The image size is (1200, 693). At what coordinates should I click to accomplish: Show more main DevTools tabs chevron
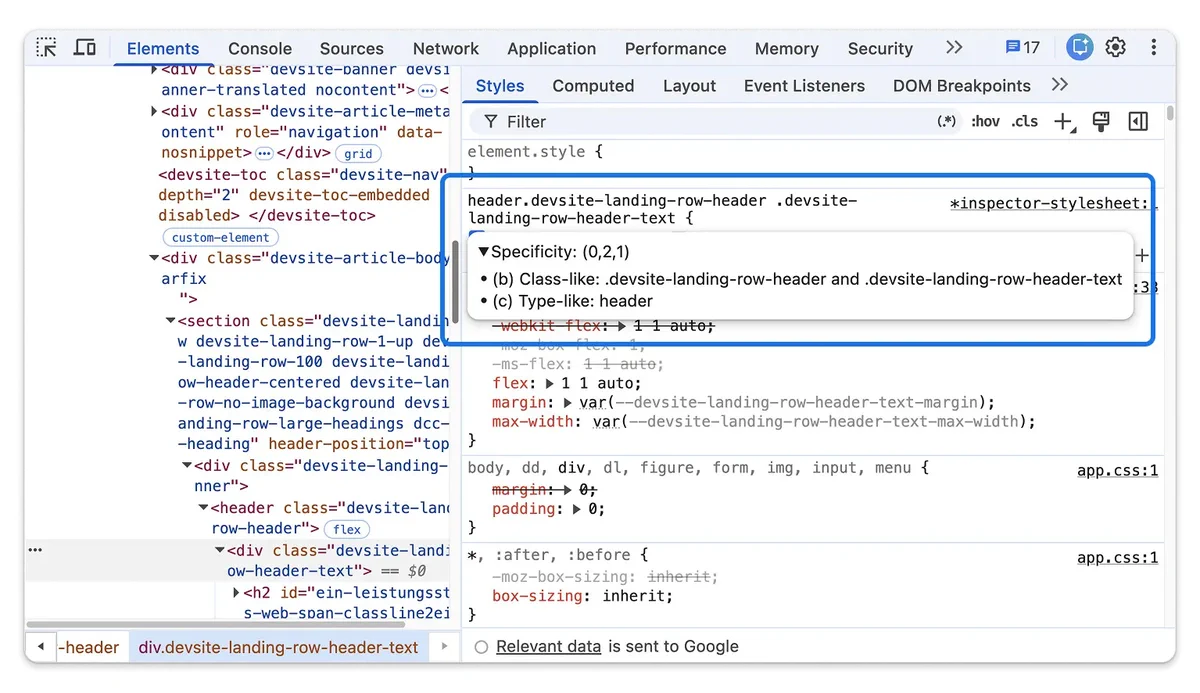pyautogui.click(x=954, y=47)
